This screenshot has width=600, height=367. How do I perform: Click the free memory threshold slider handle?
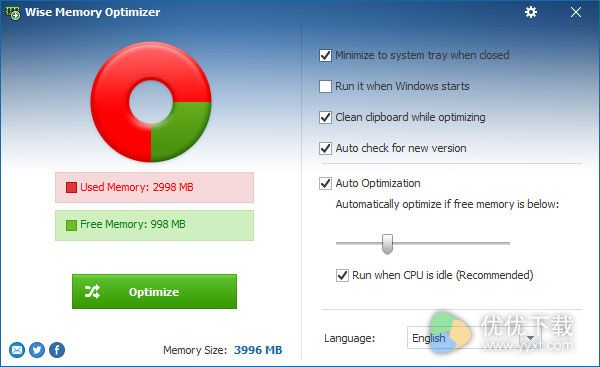[x=387, y=244]
